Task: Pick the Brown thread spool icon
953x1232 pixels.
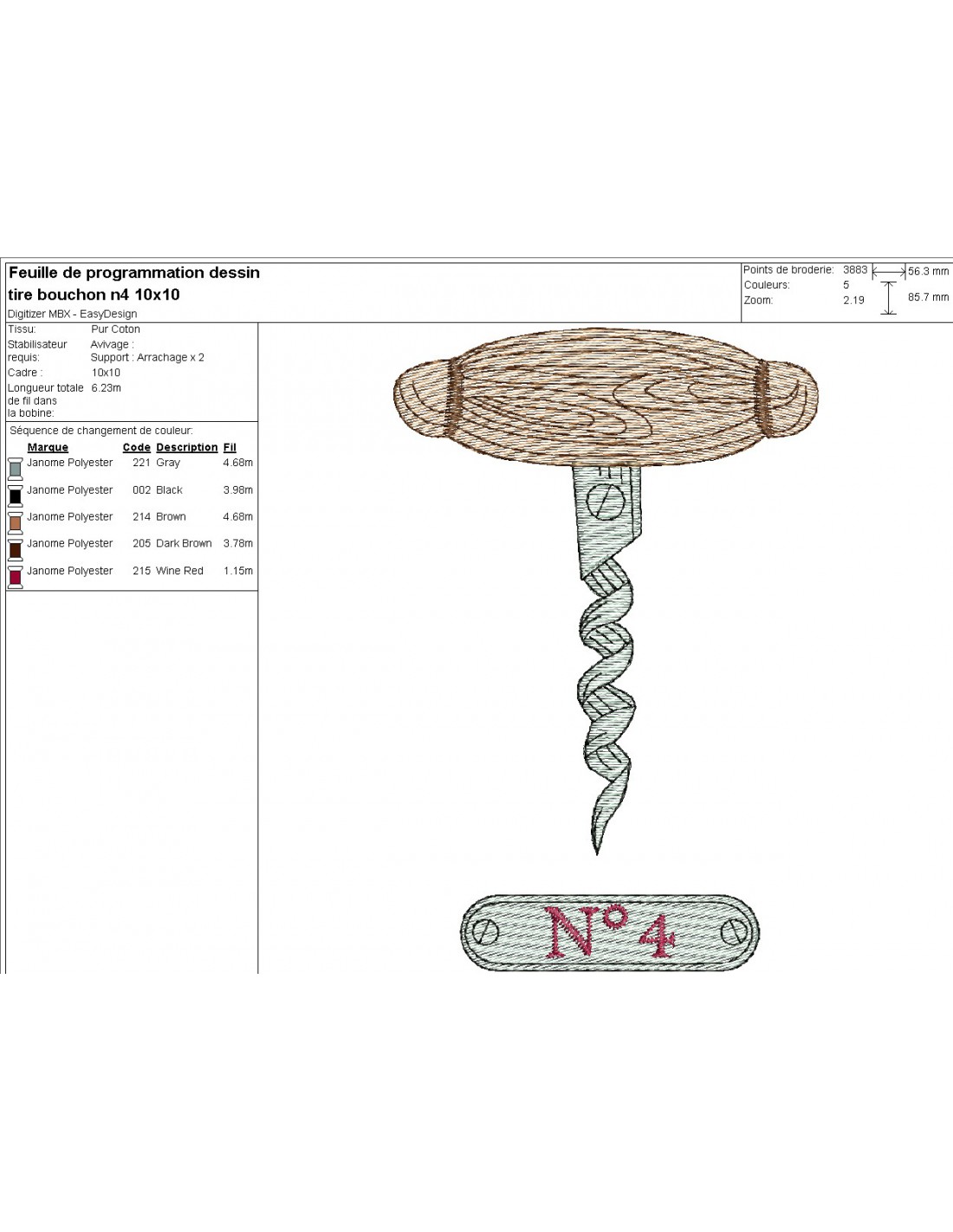Action: point(15,522)
